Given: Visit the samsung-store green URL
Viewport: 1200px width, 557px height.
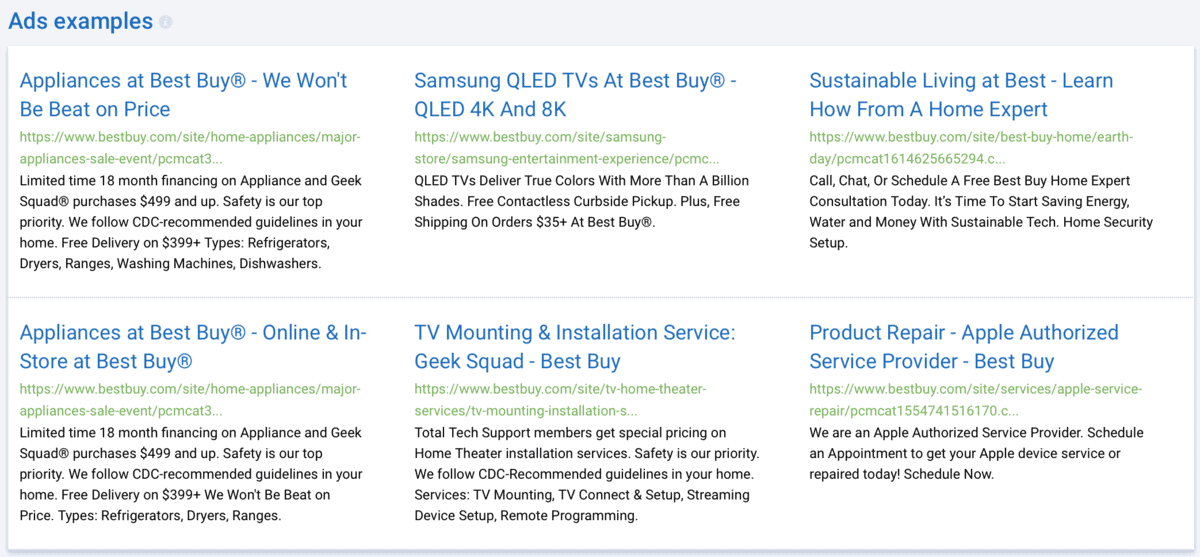Looking at the screenshot, I should coord(566,148).
